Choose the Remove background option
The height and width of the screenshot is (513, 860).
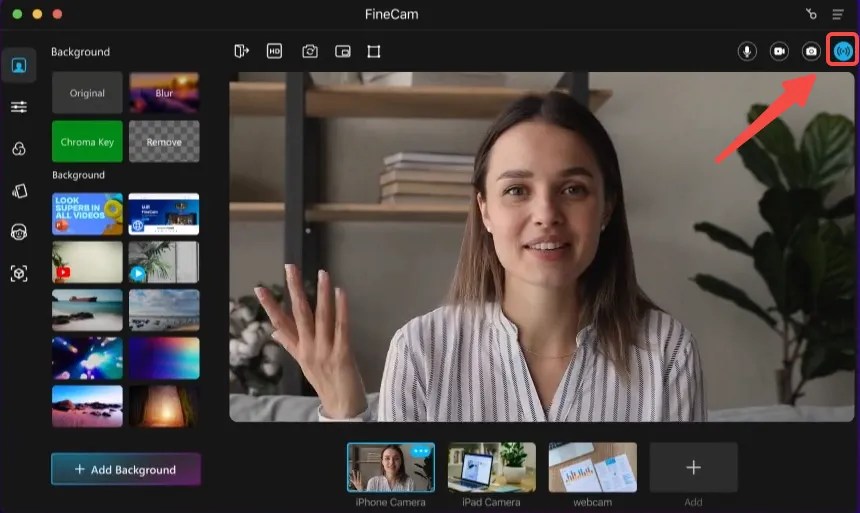(164, 142)
